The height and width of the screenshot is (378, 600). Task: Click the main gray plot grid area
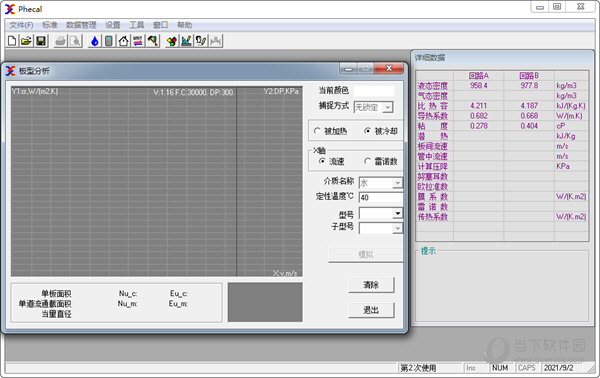coord(157,181)
